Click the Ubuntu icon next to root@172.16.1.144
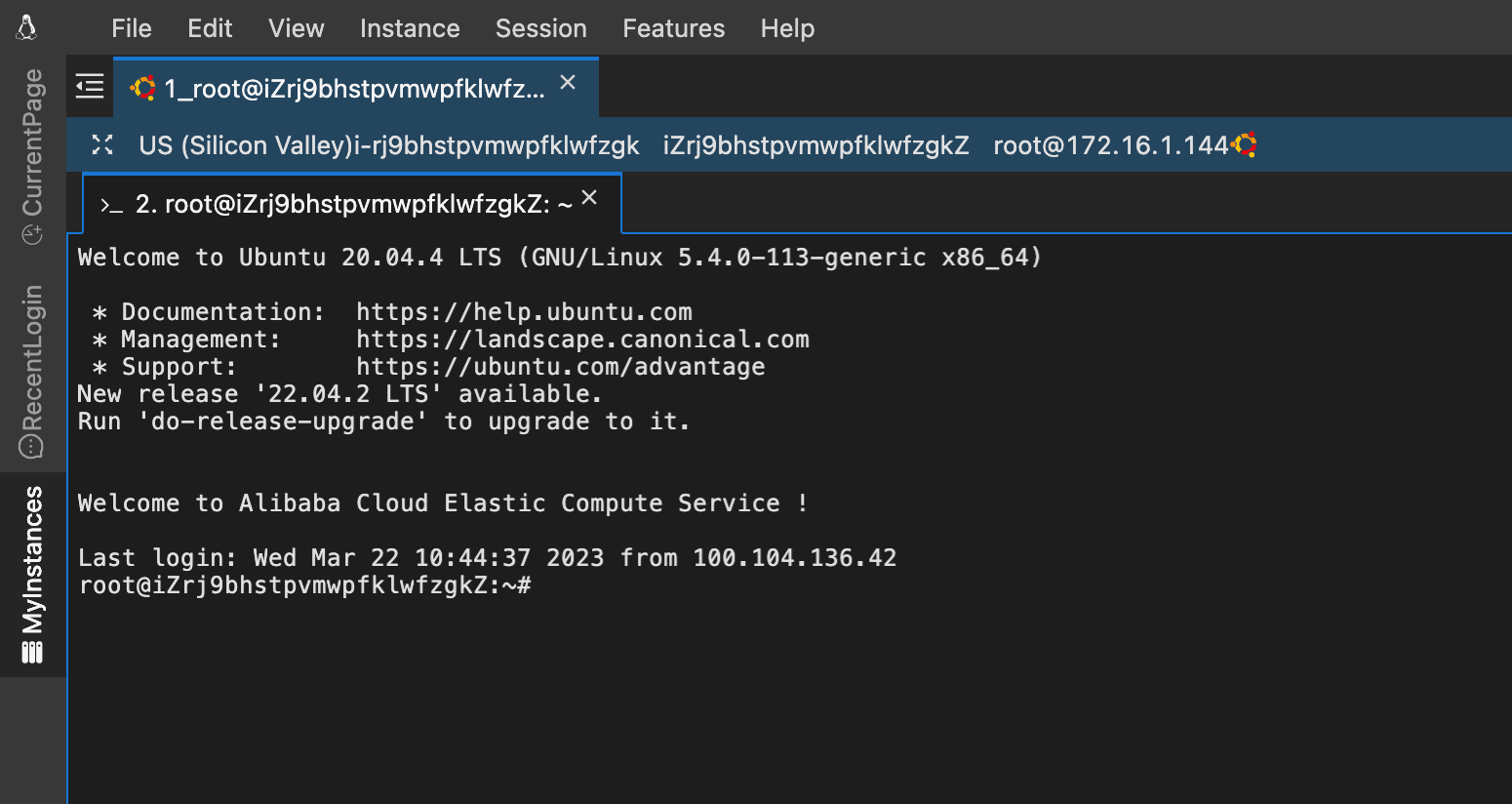Image resolution: width=1512 pixels, height=804 pixels. coord(1244,145)
